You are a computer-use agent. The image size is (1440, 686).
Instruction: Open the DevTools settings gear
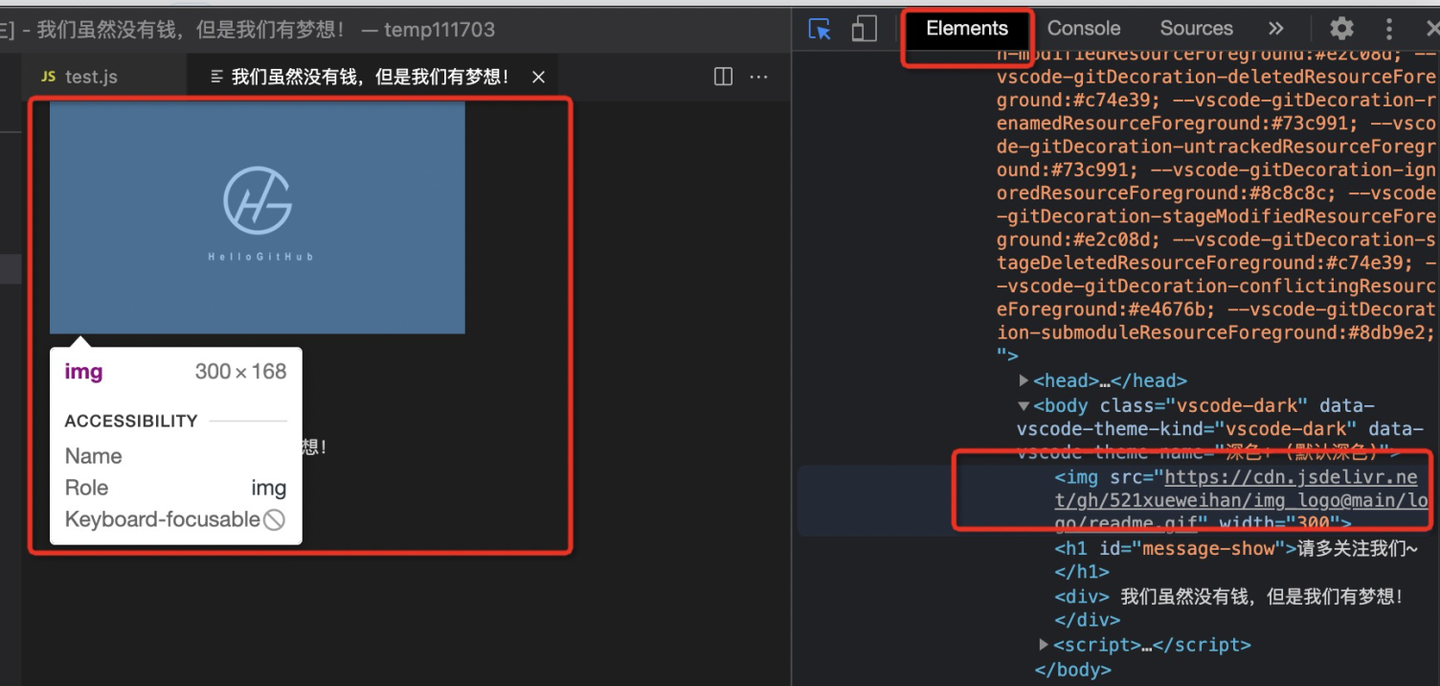pos(1340,28)
